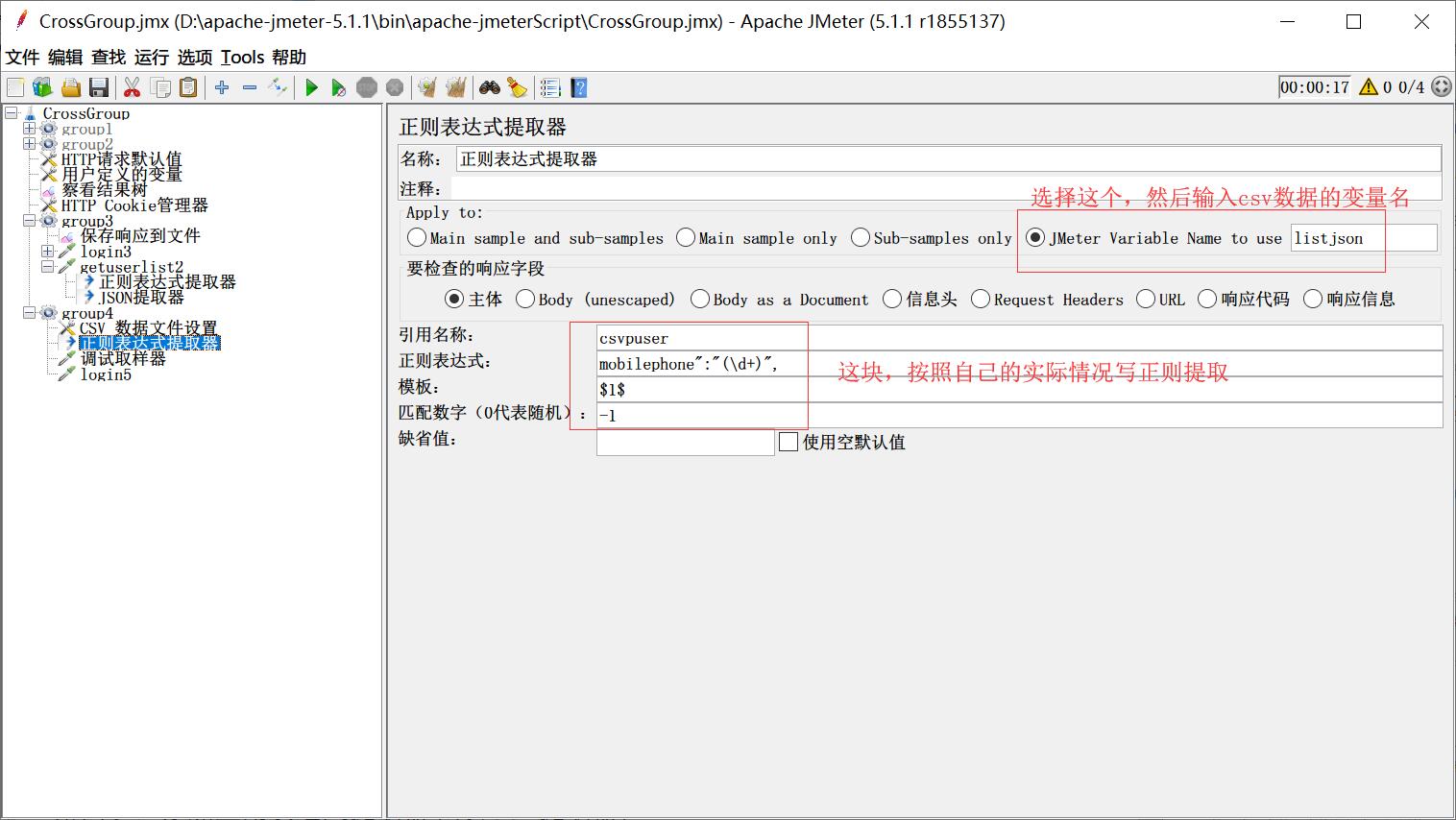The height and width of the screenshot is (820, 1456).
Task: Open the Tools menu
Action: click(x=241, y=58)
